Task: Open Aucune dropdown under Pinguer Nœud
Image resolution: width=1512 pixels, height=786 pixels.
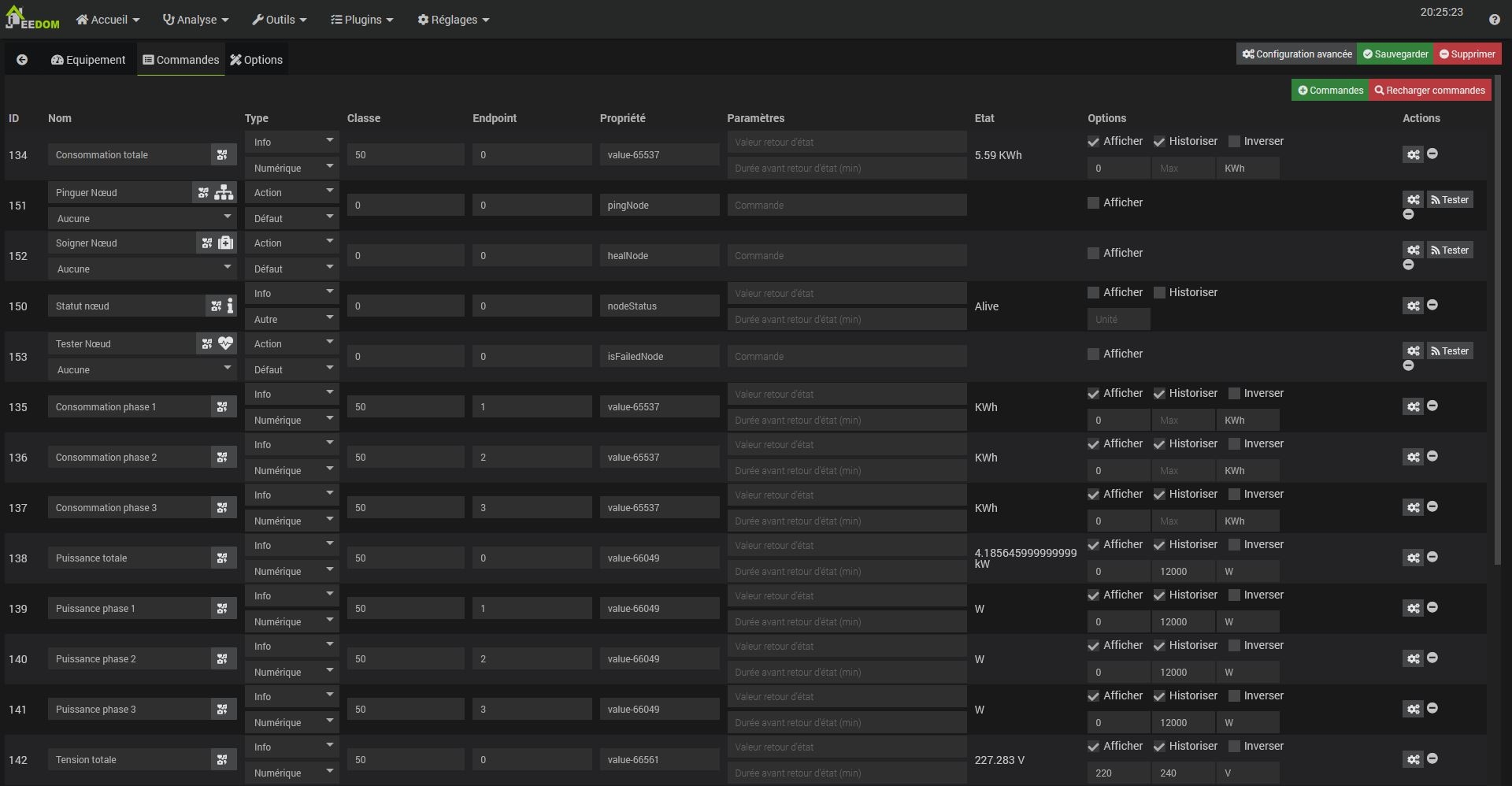Action: (x=142, y=218)
